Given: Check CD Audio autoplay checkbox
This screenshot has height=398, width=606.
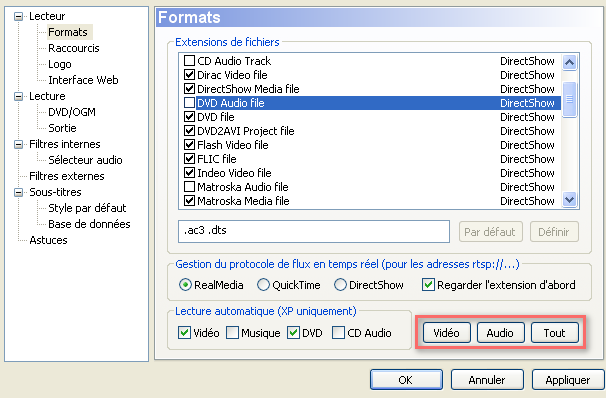Looking at the screenshot, I should [x=338, y=333].
